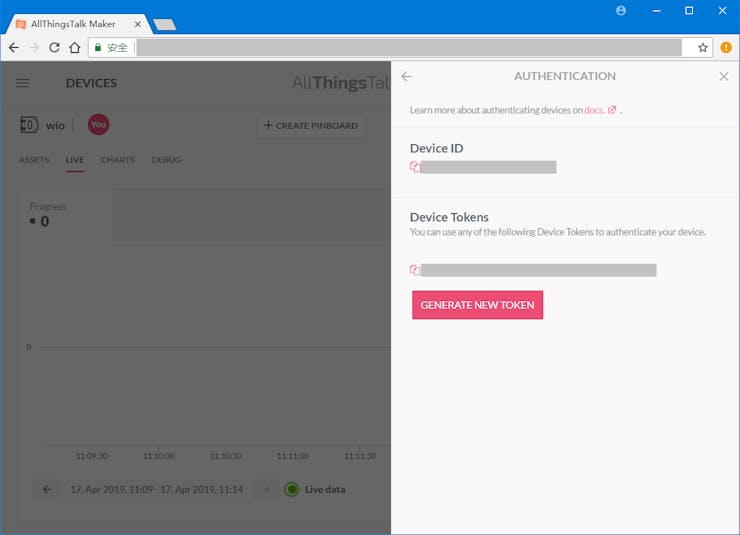This screenshot has height=535, width=740.
Task: Switch to the LIVE tab
Action: pos(75,160)
